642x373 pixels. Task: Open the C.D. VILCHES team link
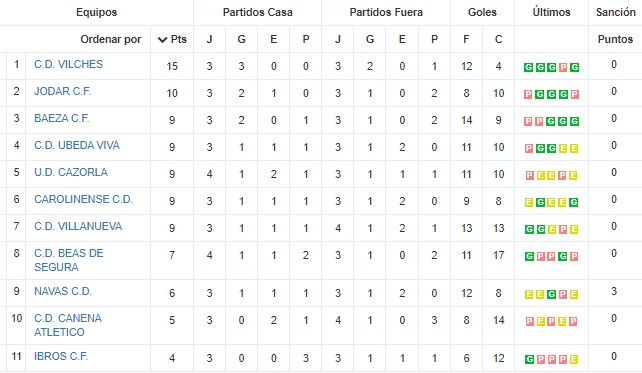(68, 64)
